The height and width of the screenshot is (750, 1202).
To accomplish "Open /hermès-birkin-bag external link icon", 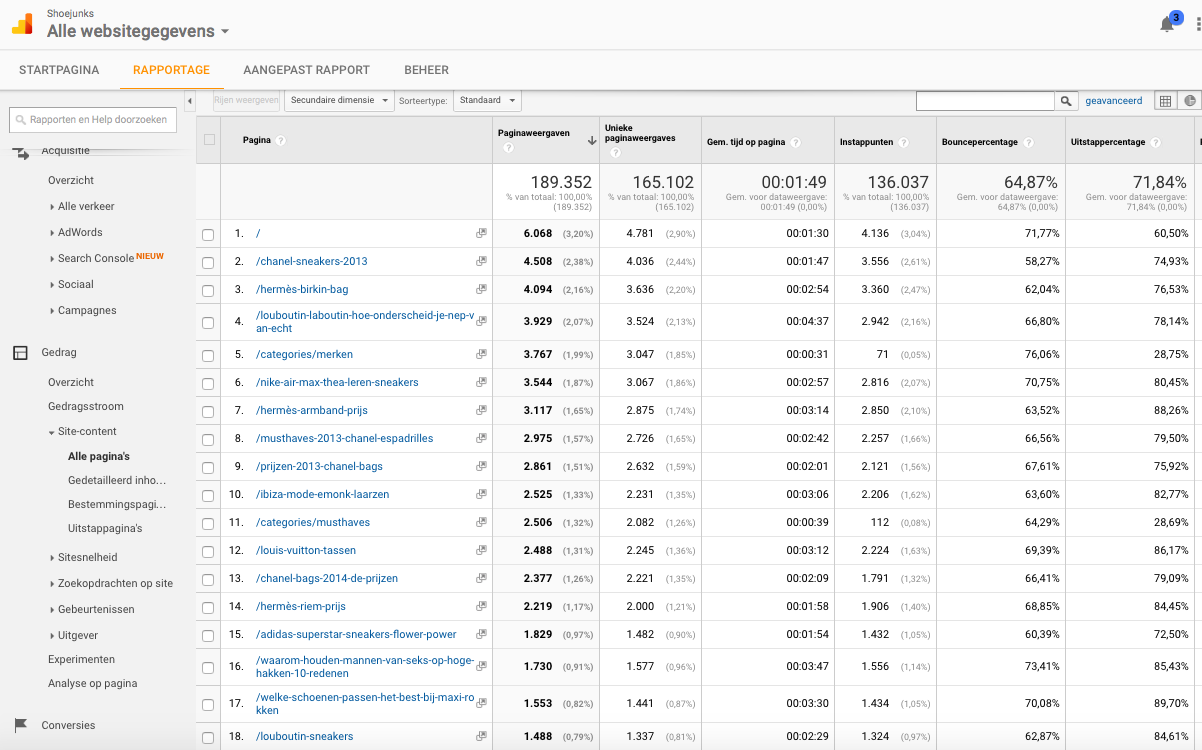I will click(x=481, y=289).
